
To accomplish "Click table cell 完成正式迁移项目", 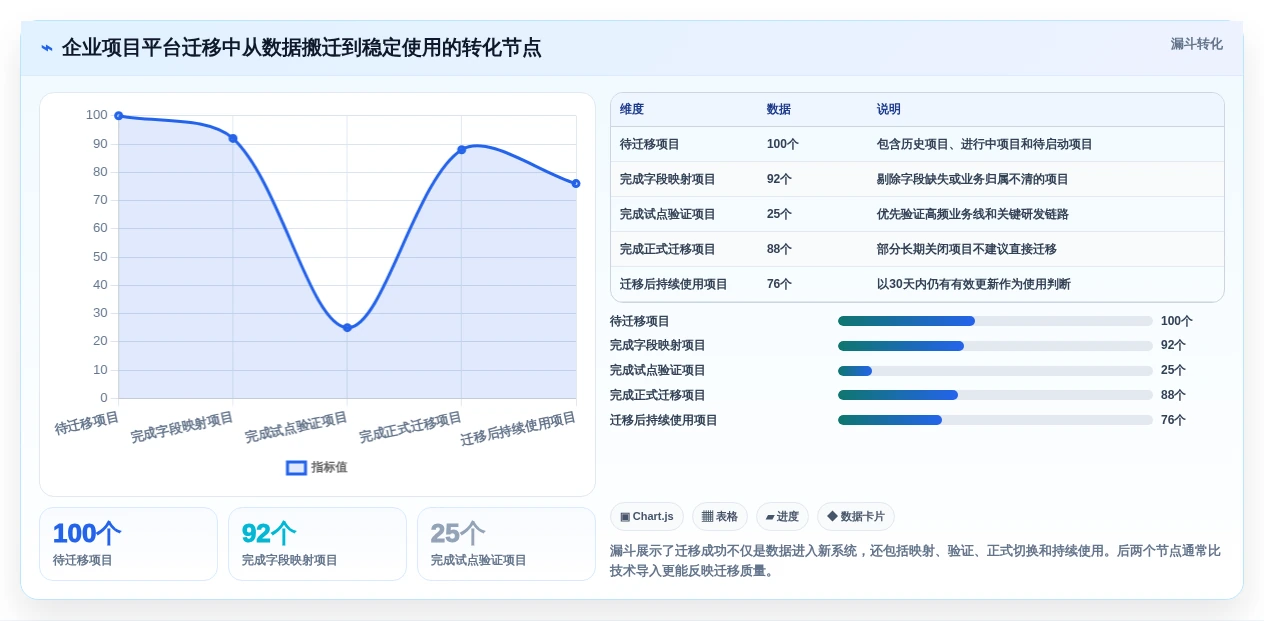I will [x=668, y=249].
